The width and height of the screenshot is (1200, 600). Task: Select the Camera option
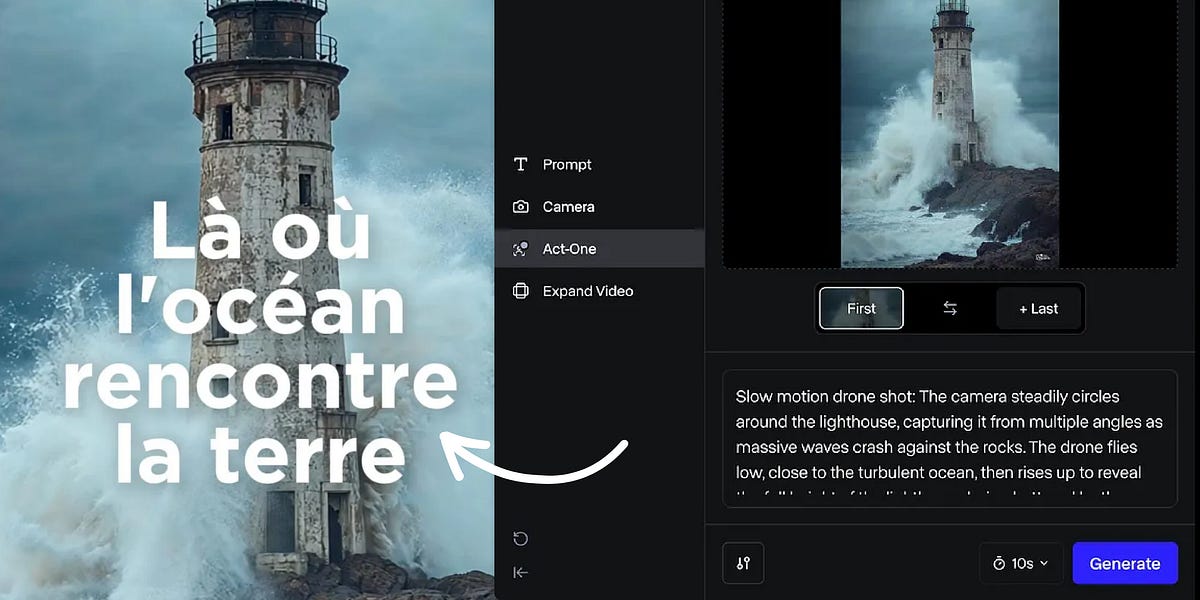tap(600, 206)
